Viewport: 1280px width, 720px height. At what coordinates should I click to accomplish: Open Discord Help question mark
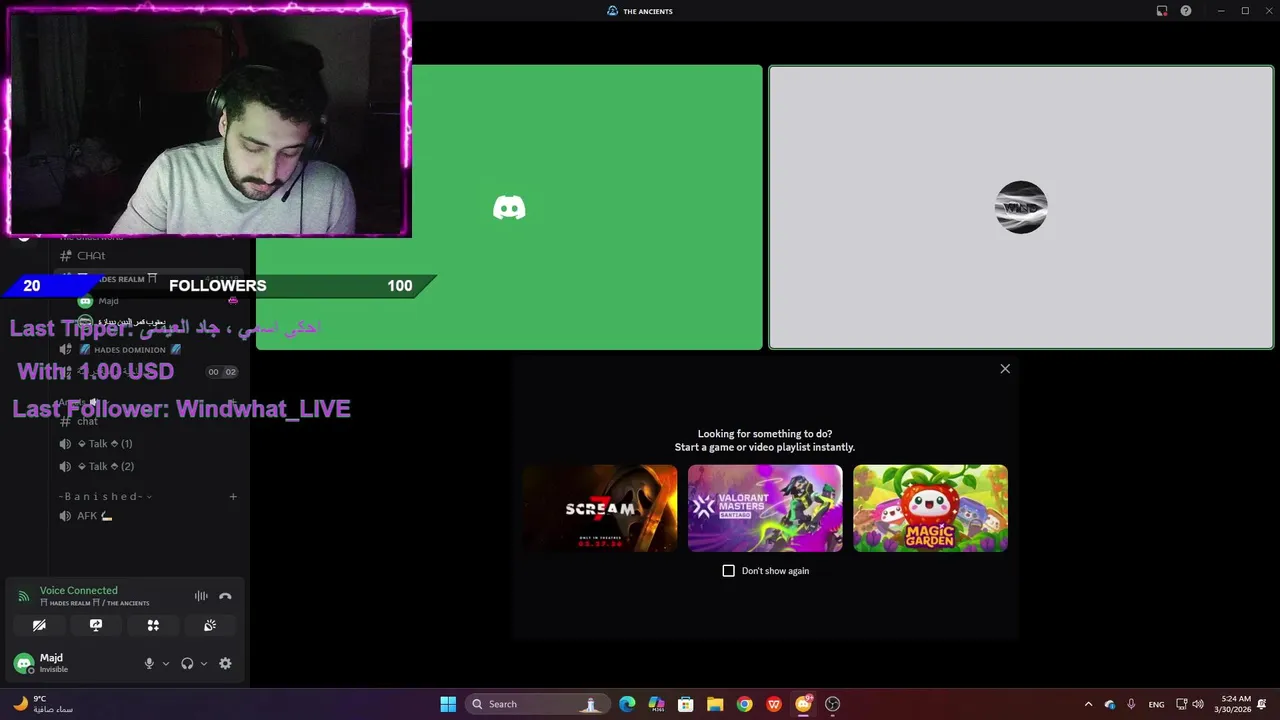click(x=1186, y=11)
